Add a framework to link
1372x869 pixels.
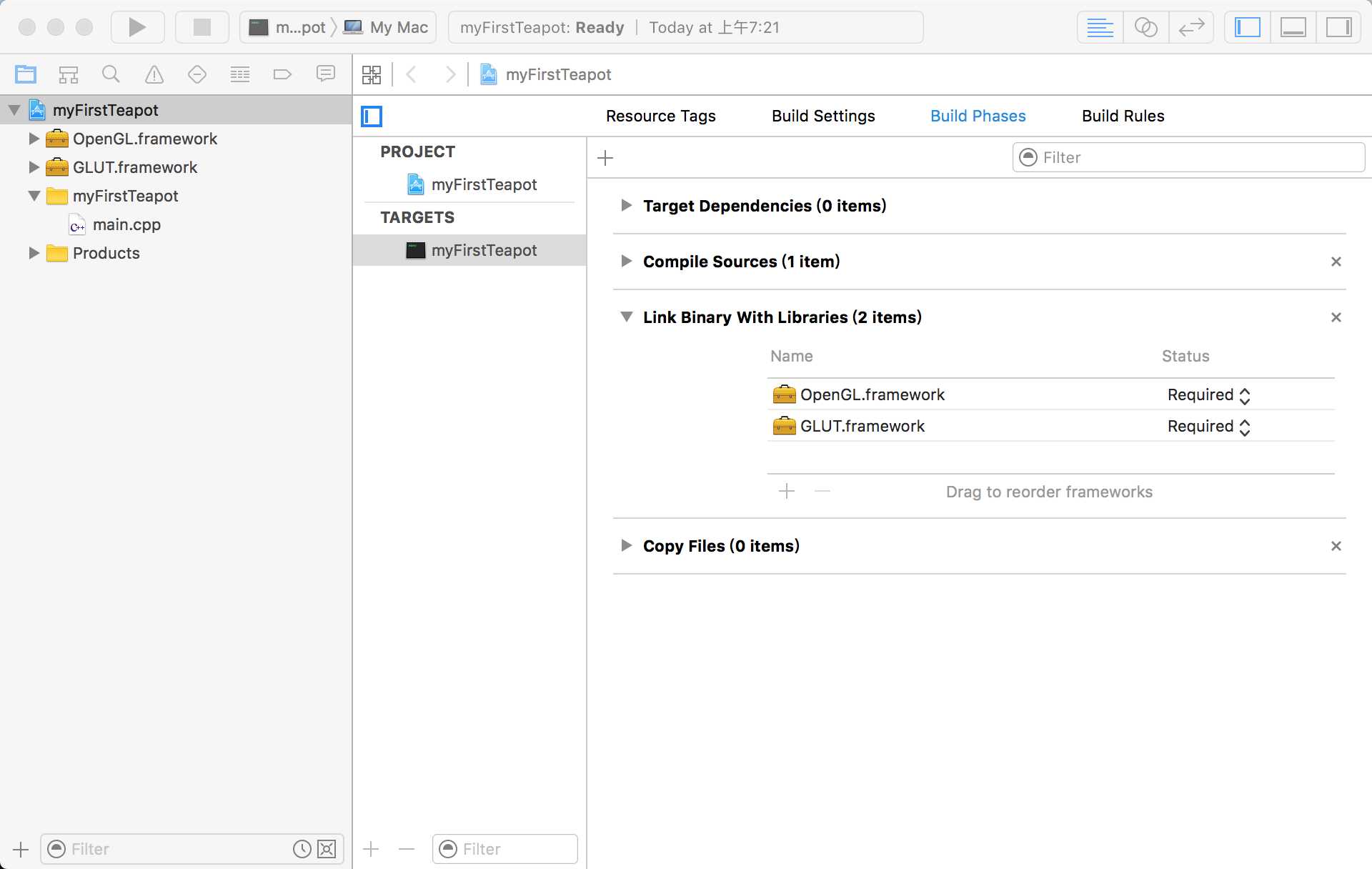[787, 491]
